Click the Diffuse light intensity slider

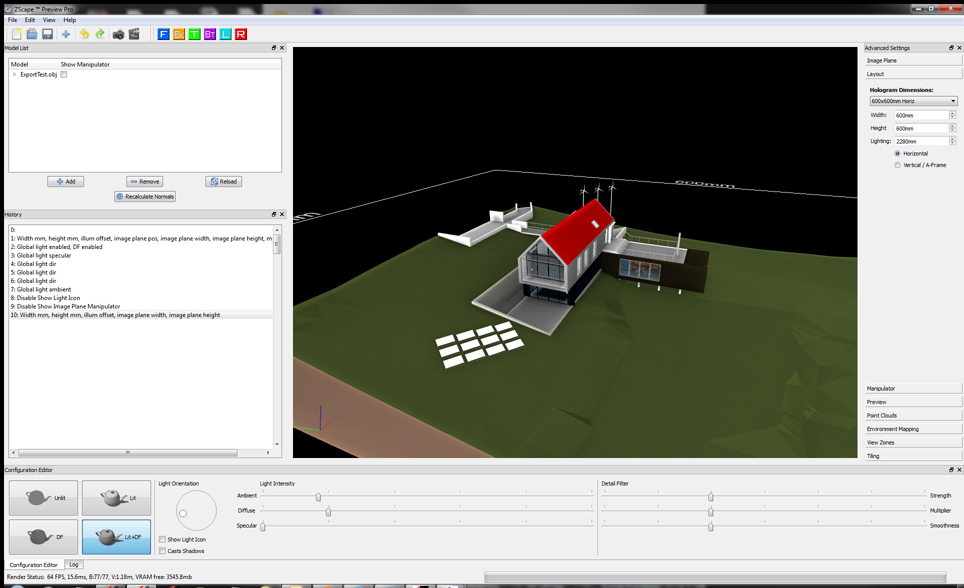[328, 512]
